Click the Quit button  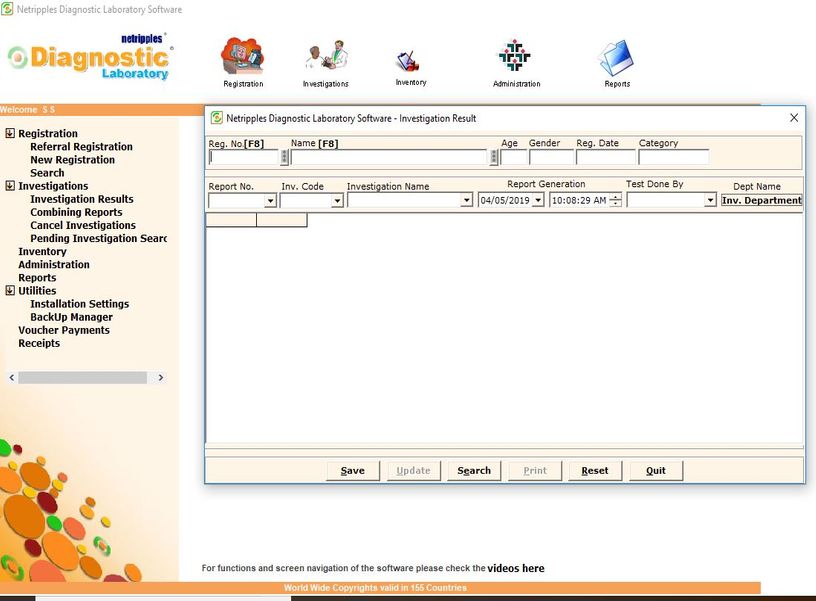click(656, 470)
